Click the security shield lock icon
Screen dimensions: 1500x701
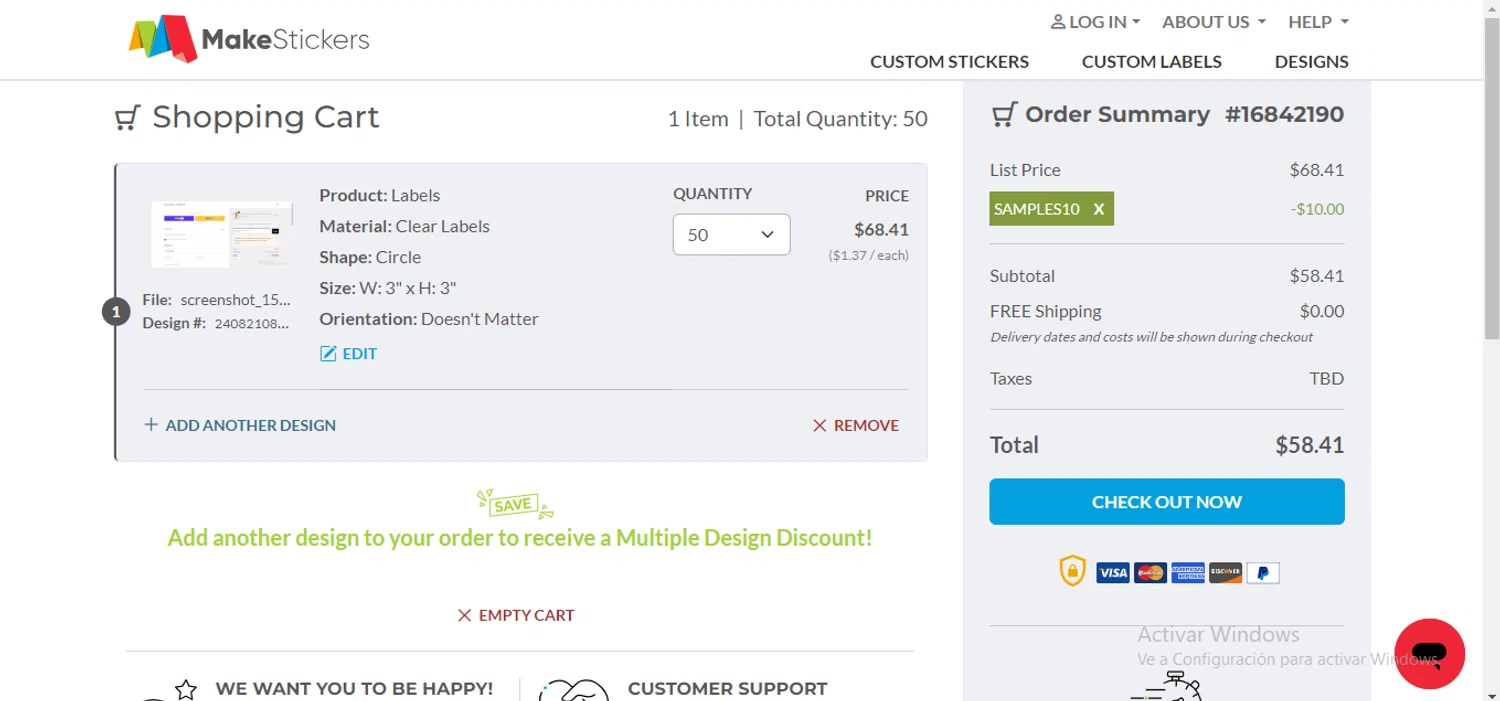click(1072, 571)
